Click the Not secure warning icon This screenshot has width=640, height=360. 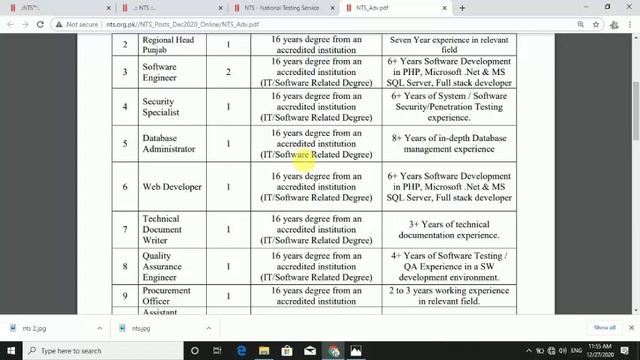(x=59, y=24)
